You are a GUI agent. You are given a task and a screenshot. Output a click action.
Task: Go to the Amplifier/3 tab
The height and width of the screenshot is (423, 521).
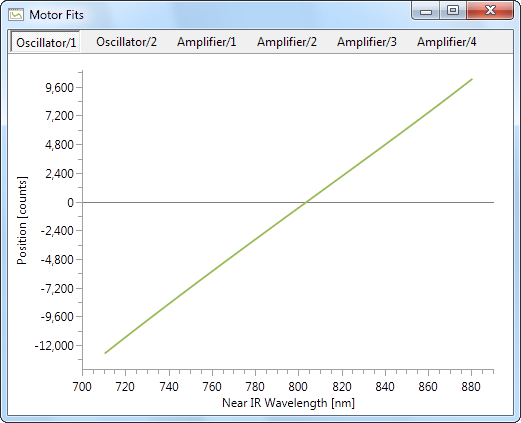pos(367,42)
